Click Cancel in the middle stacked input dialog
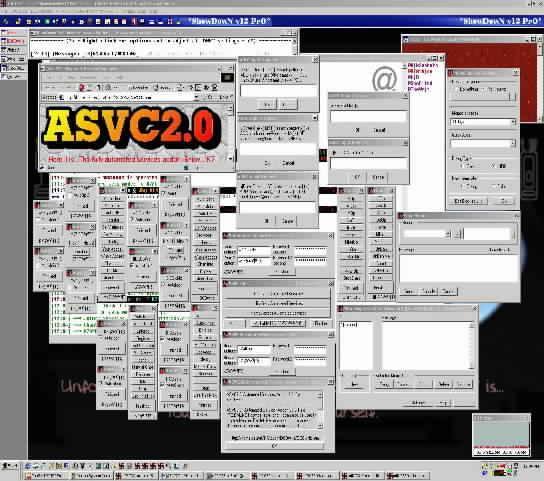 coord(288,163)
